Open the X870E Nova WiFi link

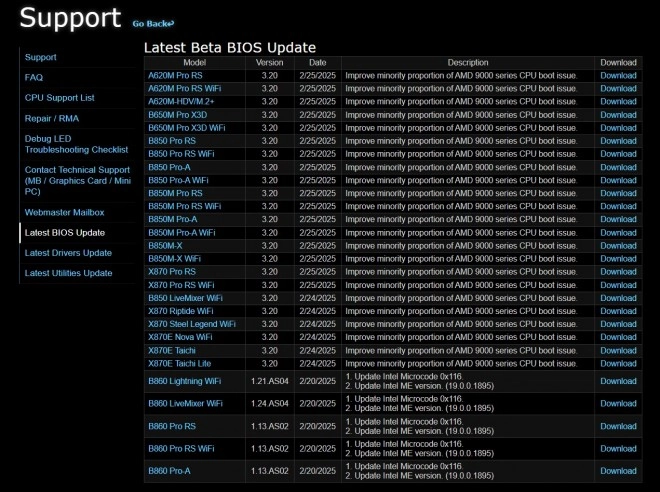180,337
